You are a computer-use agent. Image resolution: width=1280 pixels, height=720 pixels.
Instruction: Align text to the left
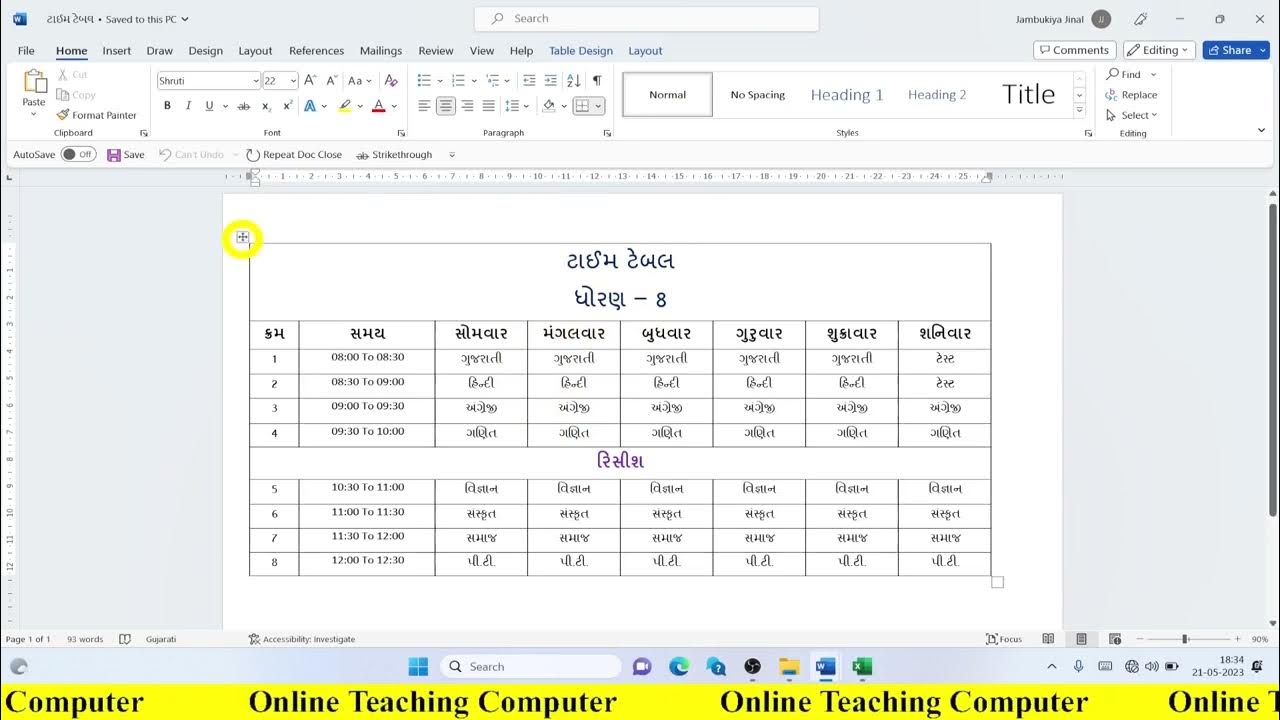click(x=424, y=106)
